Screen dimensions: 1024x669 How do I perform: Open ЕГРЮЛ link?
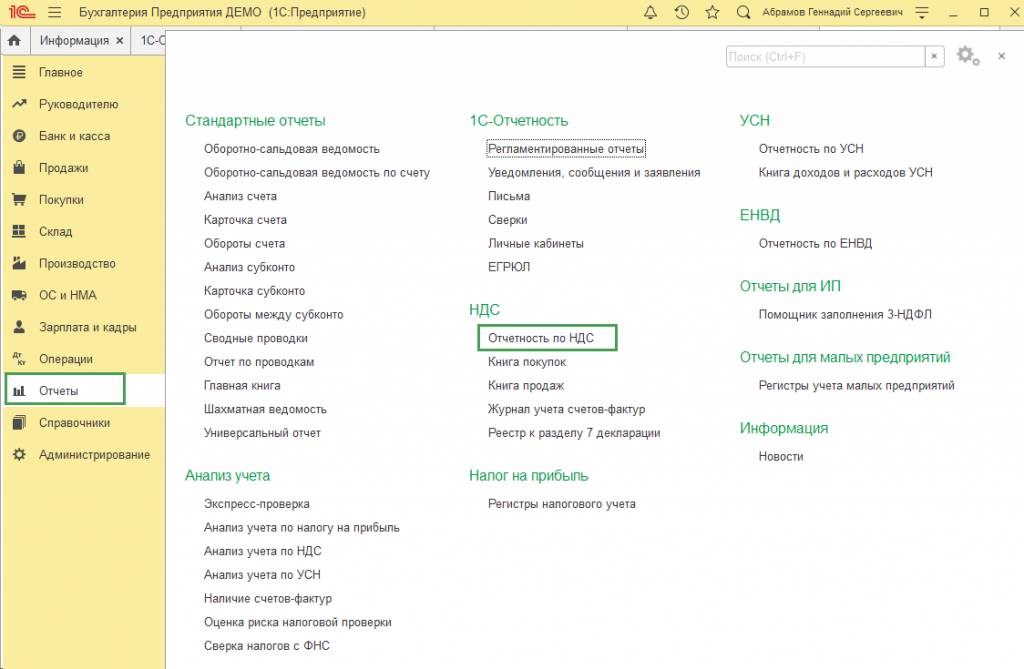[509, 267]
